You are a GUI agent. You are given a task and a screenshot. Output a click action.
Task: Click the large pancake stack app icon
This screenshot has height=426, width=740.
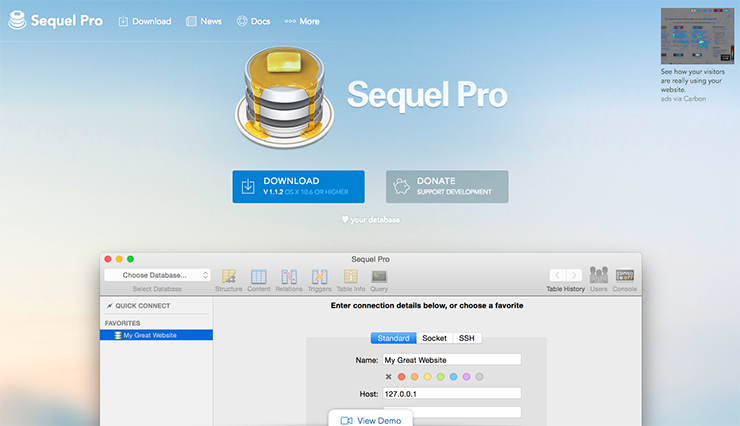[x=285, y=97]
